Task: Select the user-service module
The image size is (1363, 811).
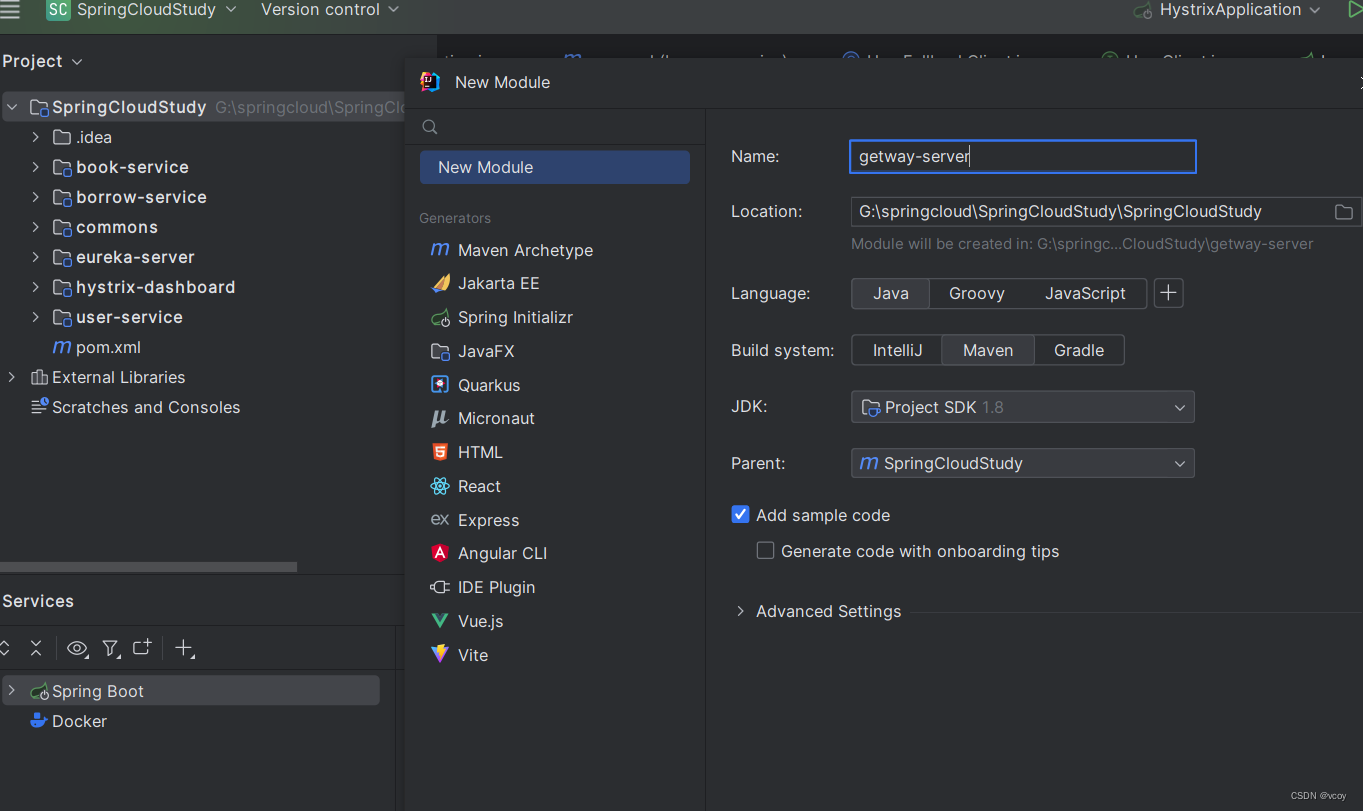Action: [x=129, y=317]
